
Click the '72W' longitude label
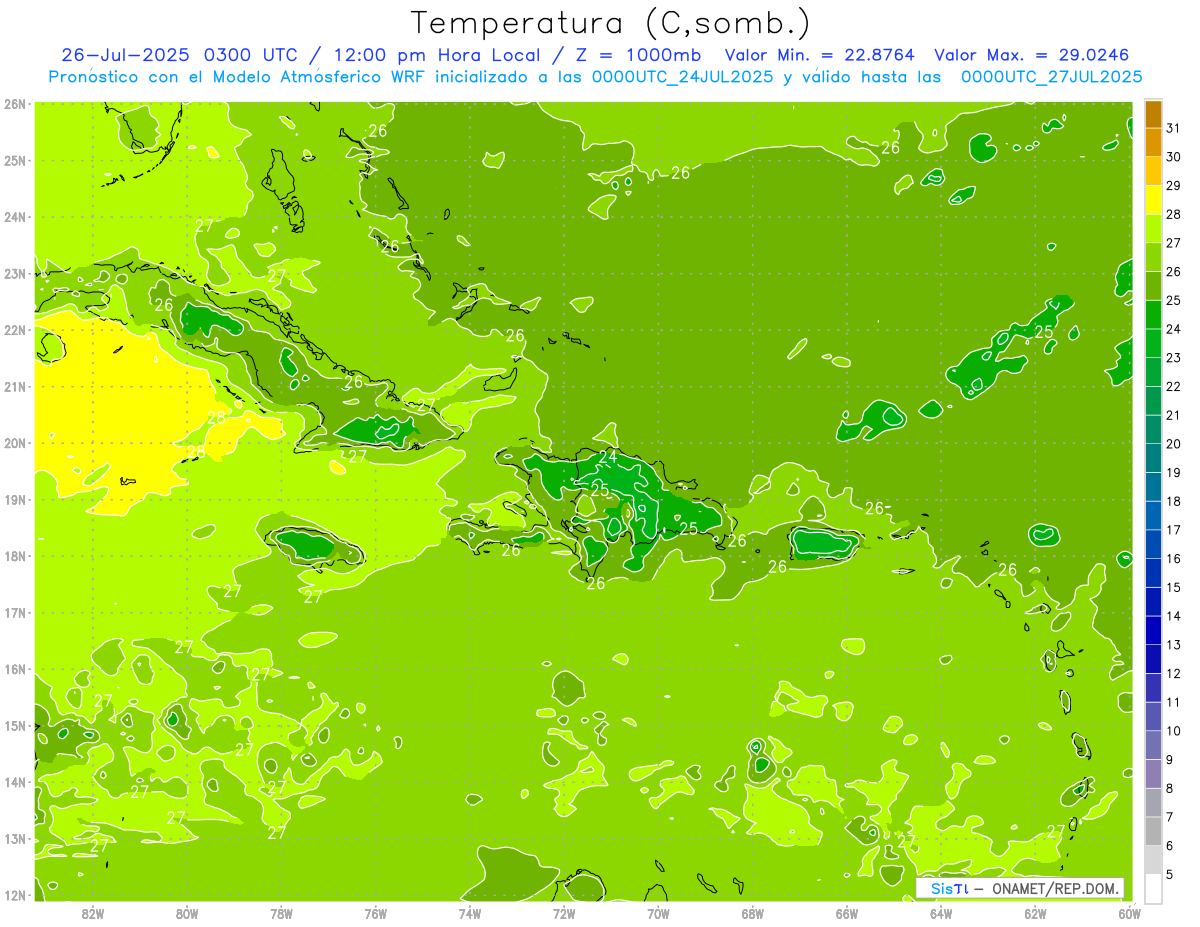click(564, 913)
